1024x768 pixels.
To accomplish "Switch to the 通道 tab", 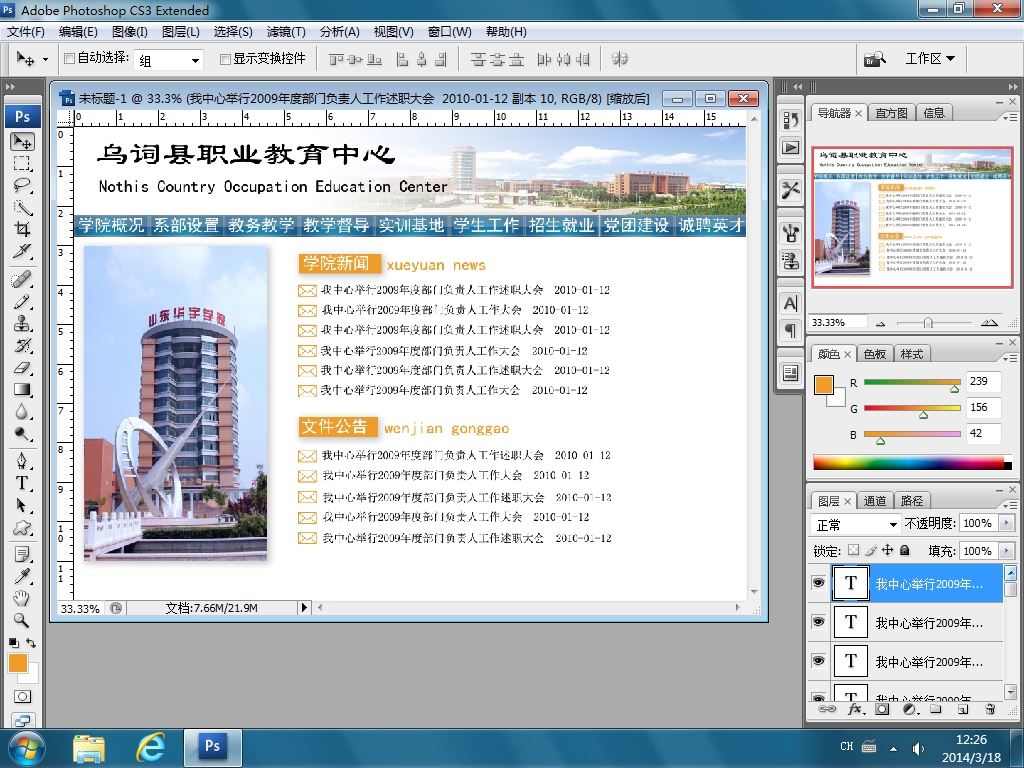I will click(874, 501).
